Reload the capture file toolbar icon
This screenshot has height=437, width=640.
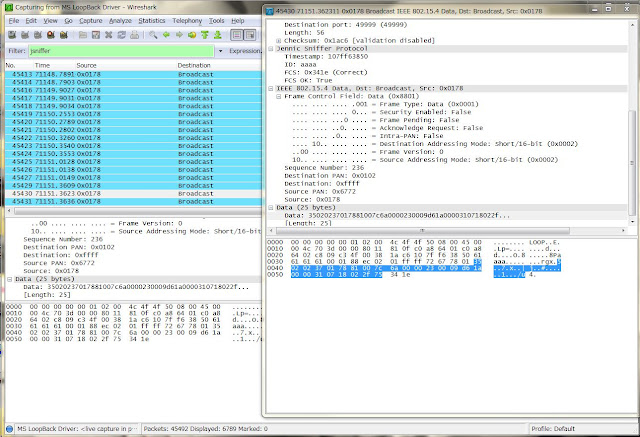pyautogui.click(x=122, y=35)
